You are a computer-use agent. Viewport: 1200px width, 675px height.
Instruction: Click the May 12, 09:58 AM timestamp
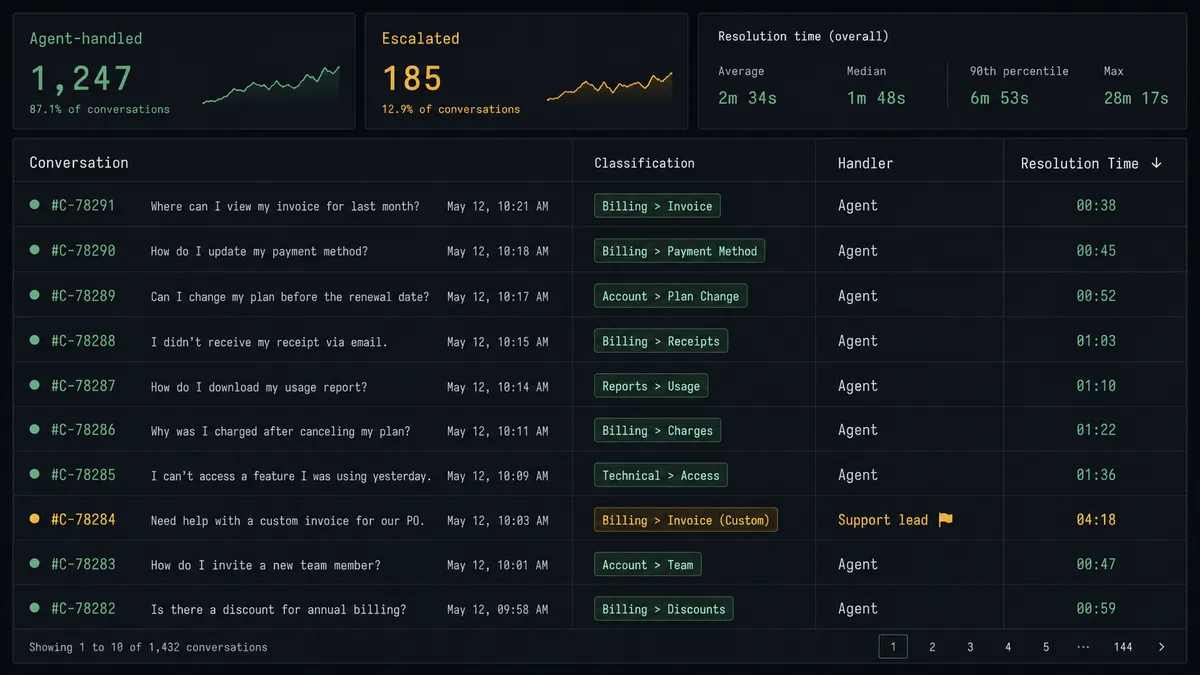pos(497,609)
